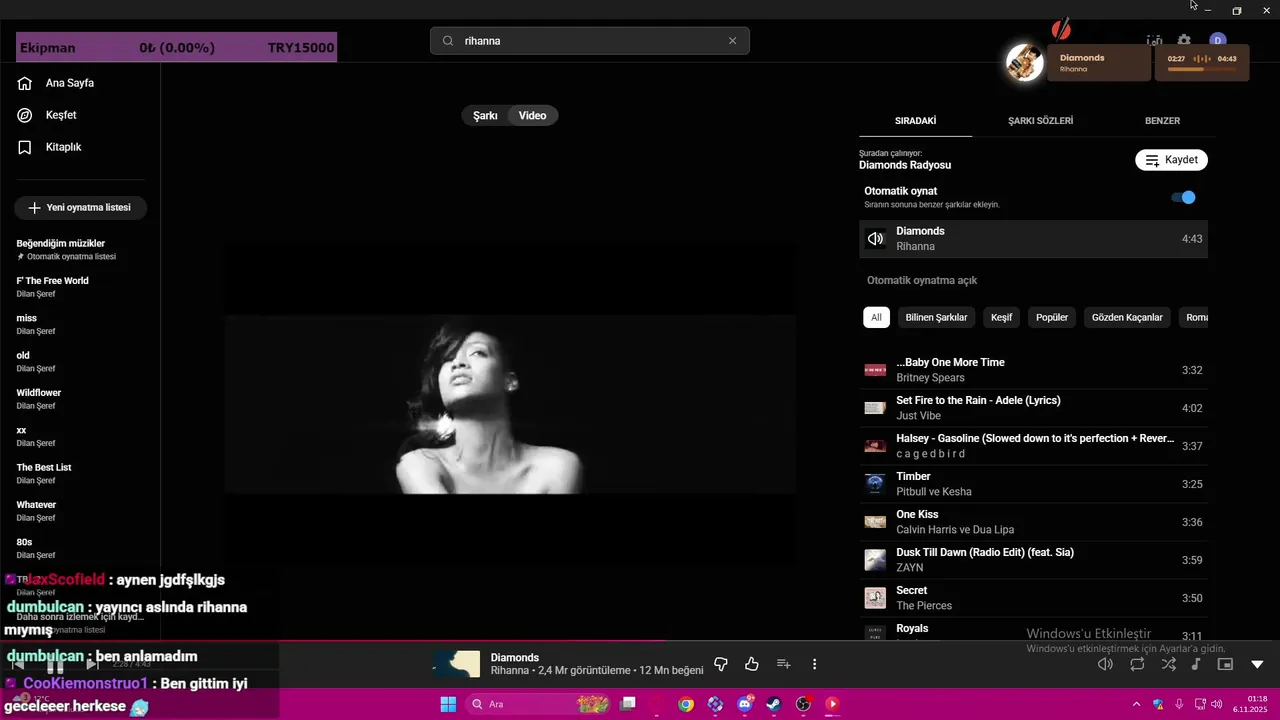
Task: Click Ana Sayfa sidebar label
Action: click(70, 83)
